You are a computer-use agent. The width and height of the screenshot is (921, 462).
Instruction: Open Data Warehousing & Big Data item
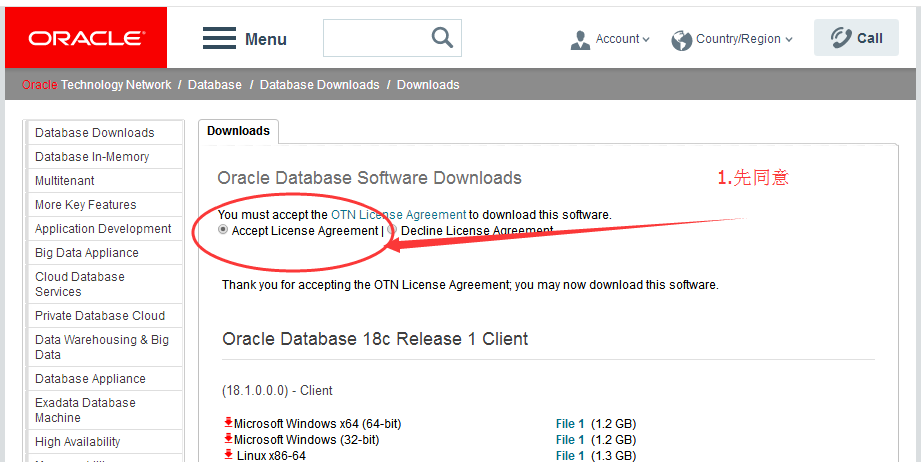click(x=102, y=347)
